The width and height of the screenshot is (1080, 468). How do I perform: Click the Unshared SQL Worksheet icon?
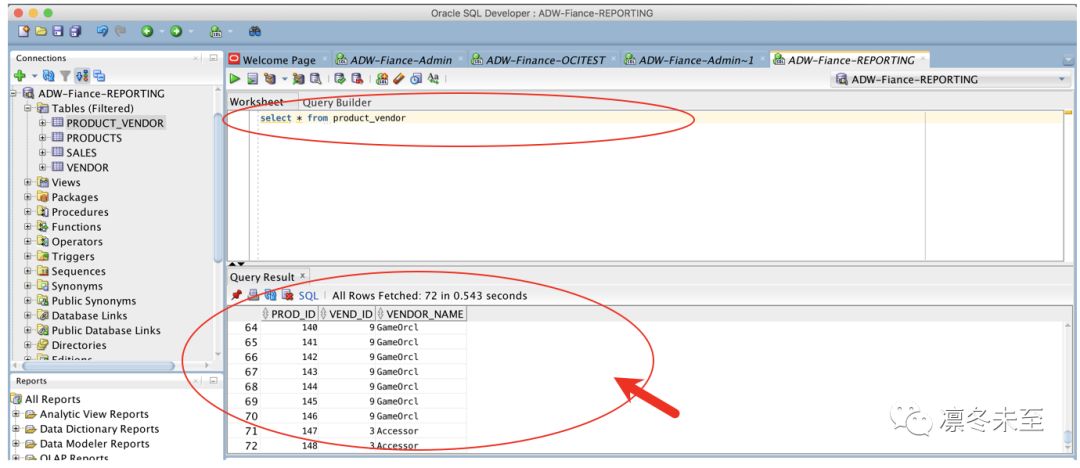382,79
